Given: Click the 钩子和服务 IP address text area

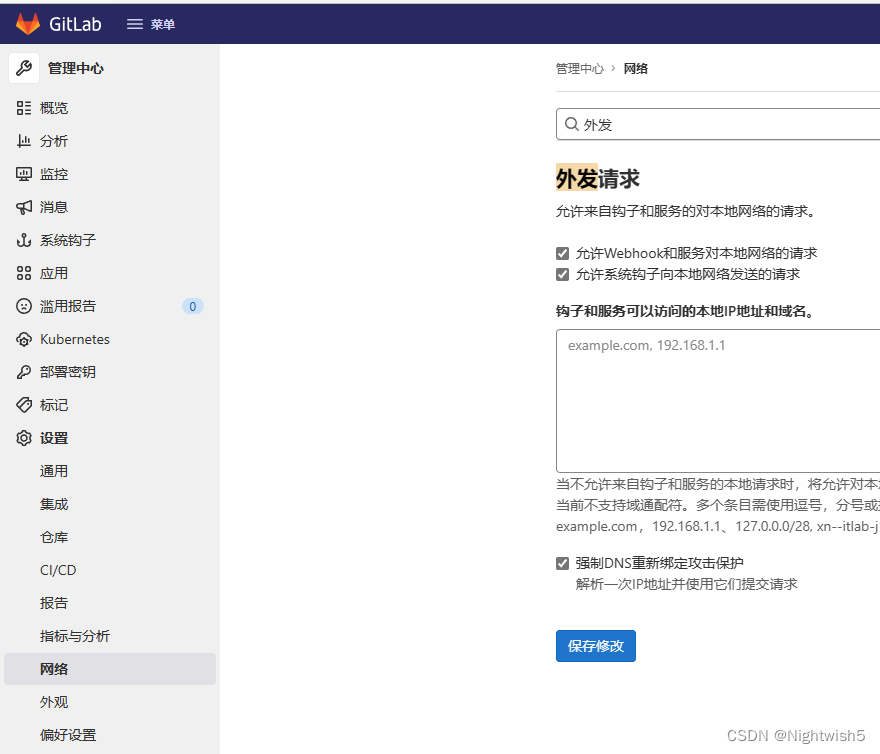Looking at the screenshot, I should [716, 400].
